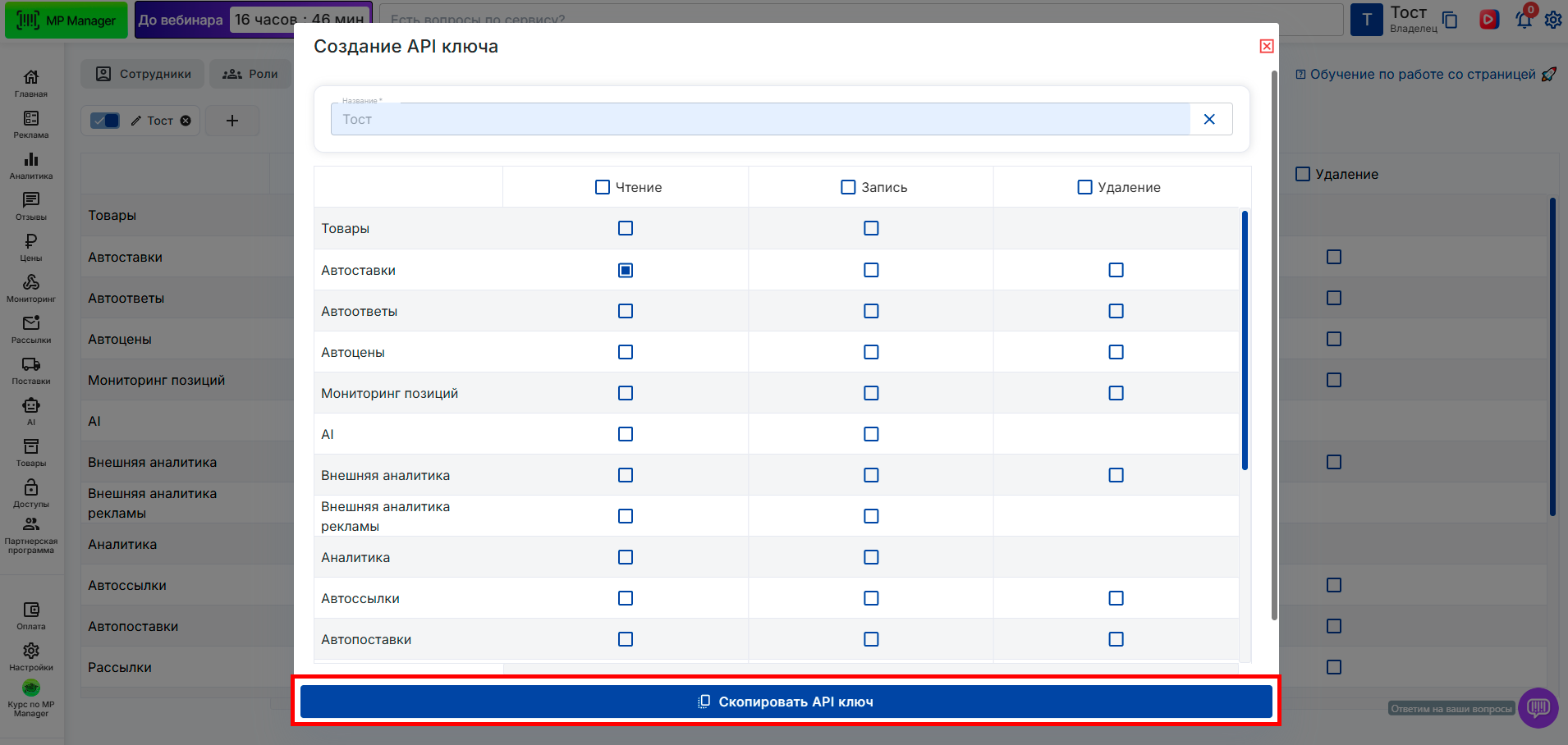The width and height of the screenshot is (1568, 745).
Task: Enable Удаление for Автоссылки
Action: (x=1116, y=598)
